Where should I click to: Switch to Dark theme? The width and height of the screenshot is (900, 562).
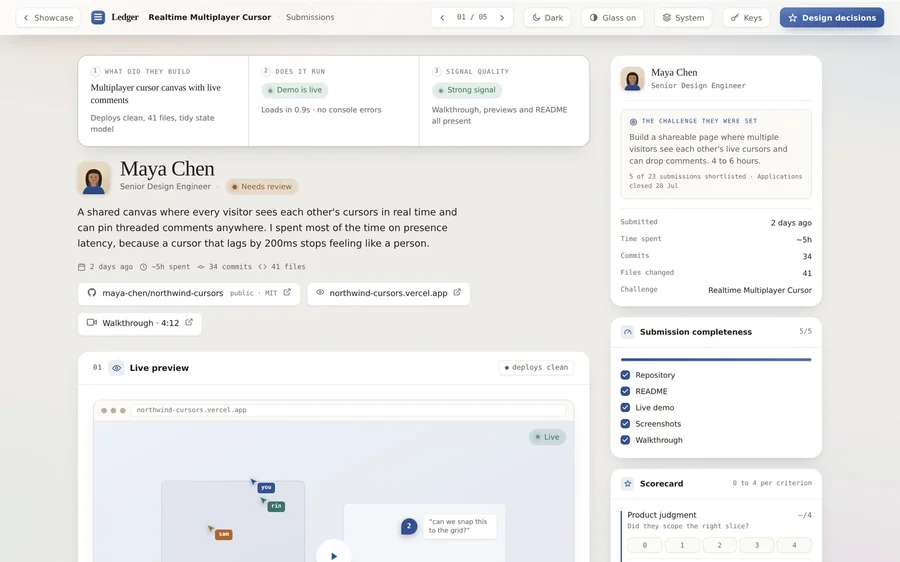tap(548, 18)
